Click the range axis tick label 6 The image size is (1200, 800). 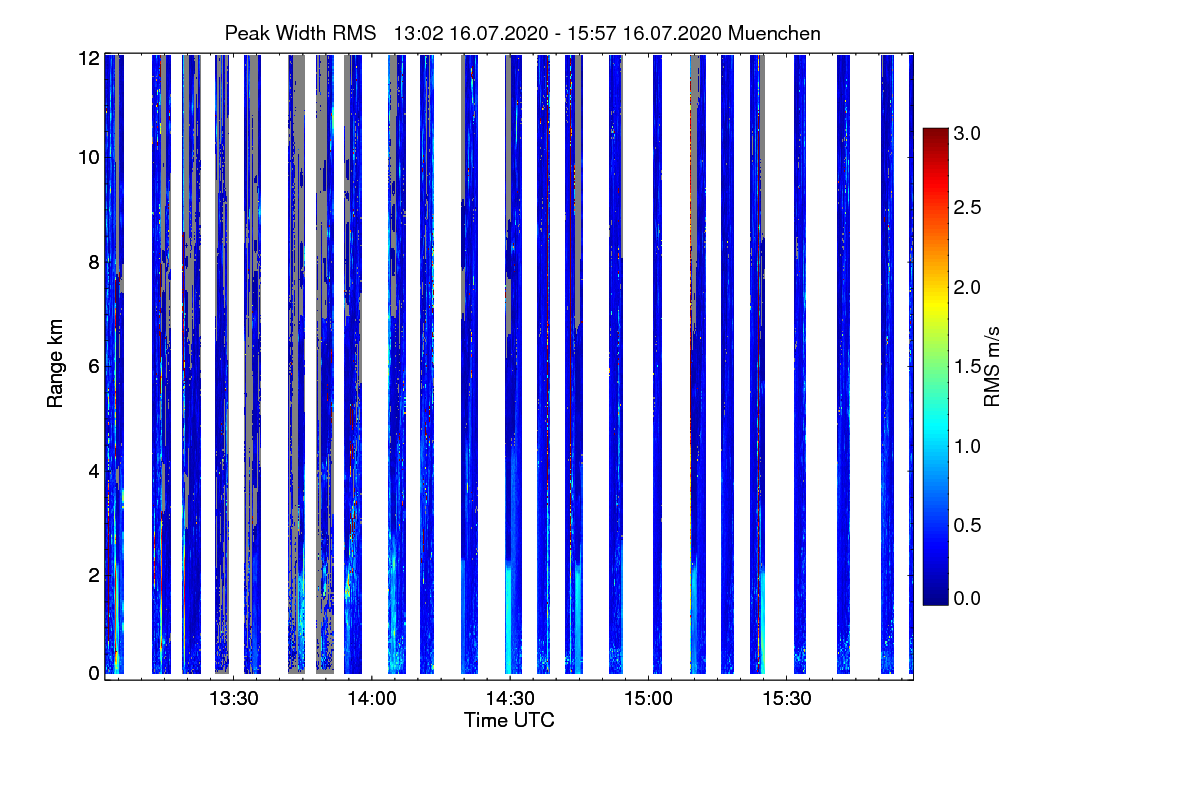pos(94,366)
